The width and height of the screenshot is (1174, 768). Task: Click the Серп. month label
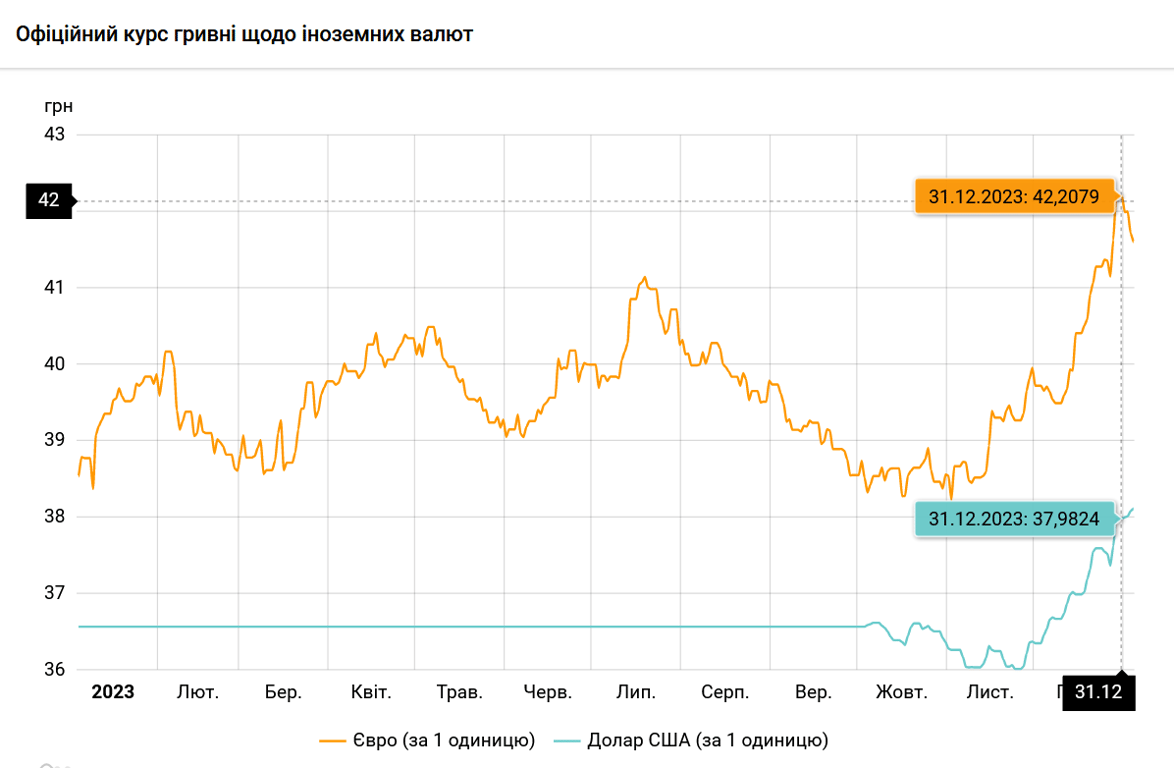click(725, 692)
